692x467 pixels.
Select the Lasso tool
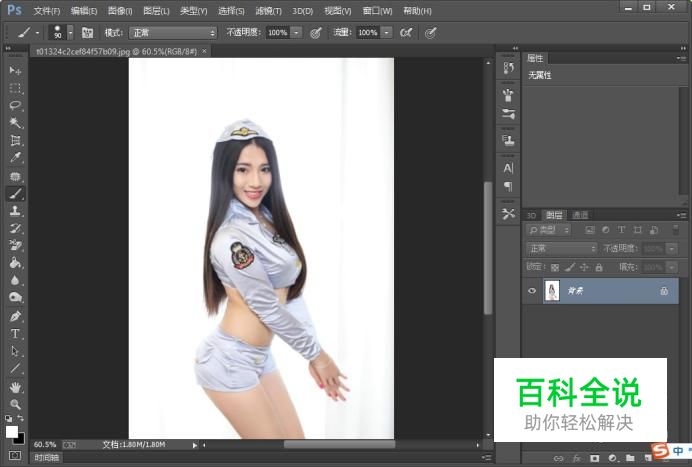(x=15, y=105)
